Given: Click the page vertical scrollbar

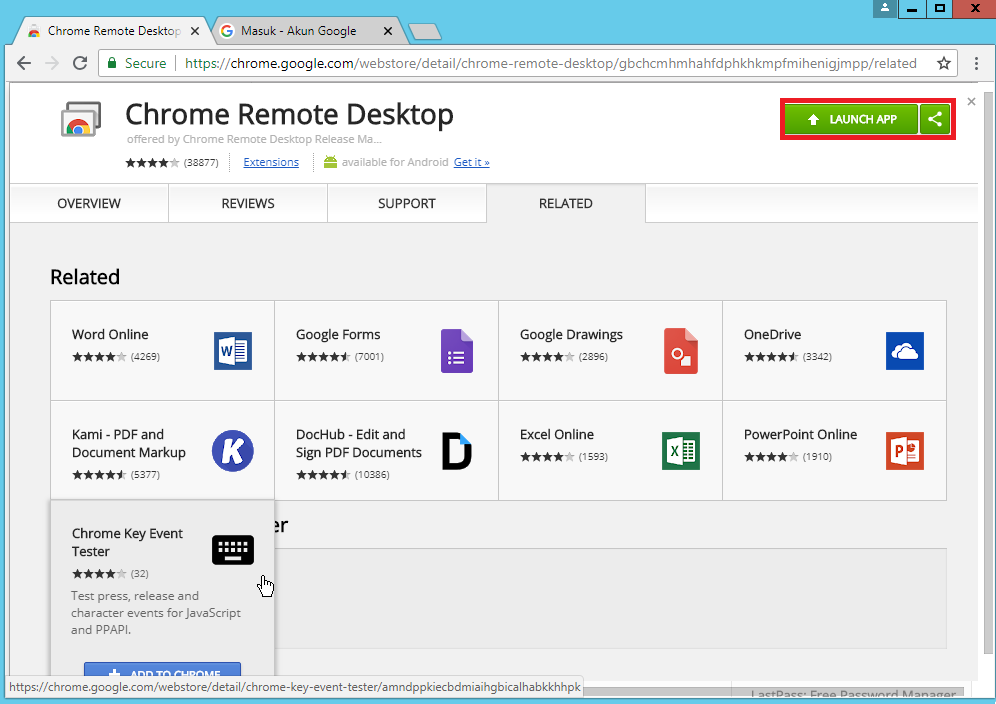Looking at the screenshot, I should pos(988,375).
